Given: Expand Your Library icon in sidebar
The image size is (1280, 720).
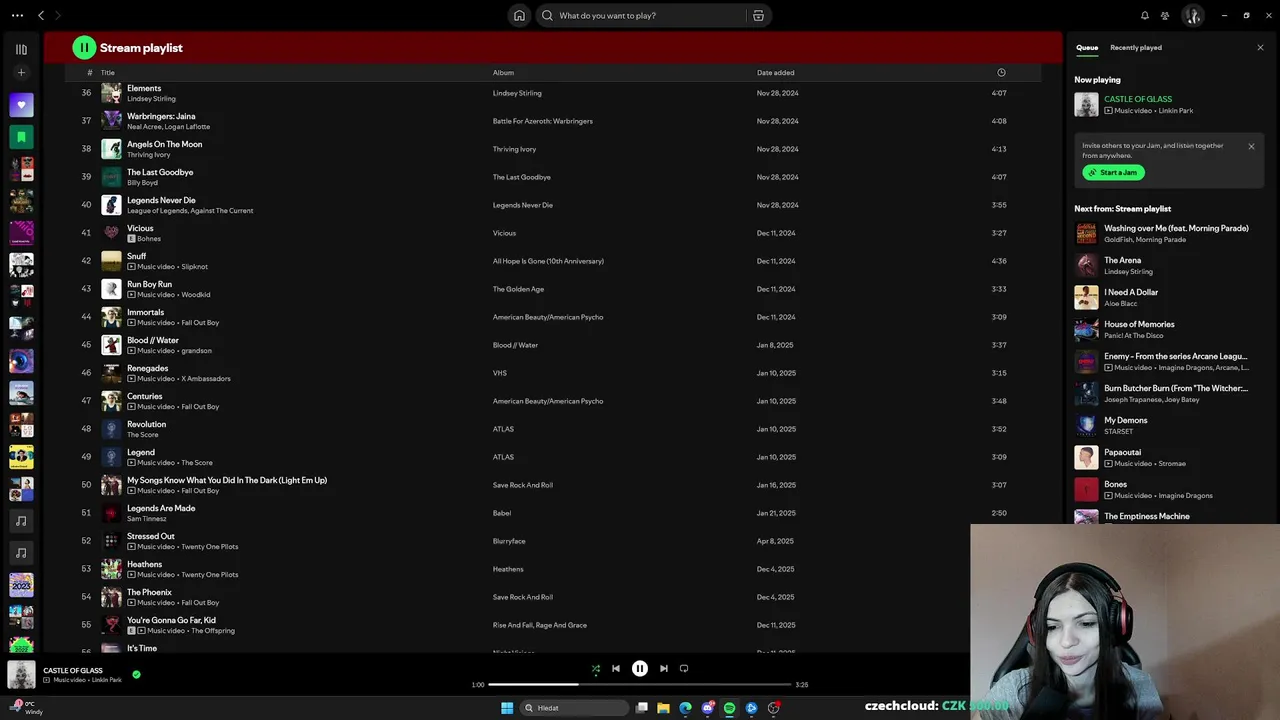Looking at the screenshot, I should (21, 48).
